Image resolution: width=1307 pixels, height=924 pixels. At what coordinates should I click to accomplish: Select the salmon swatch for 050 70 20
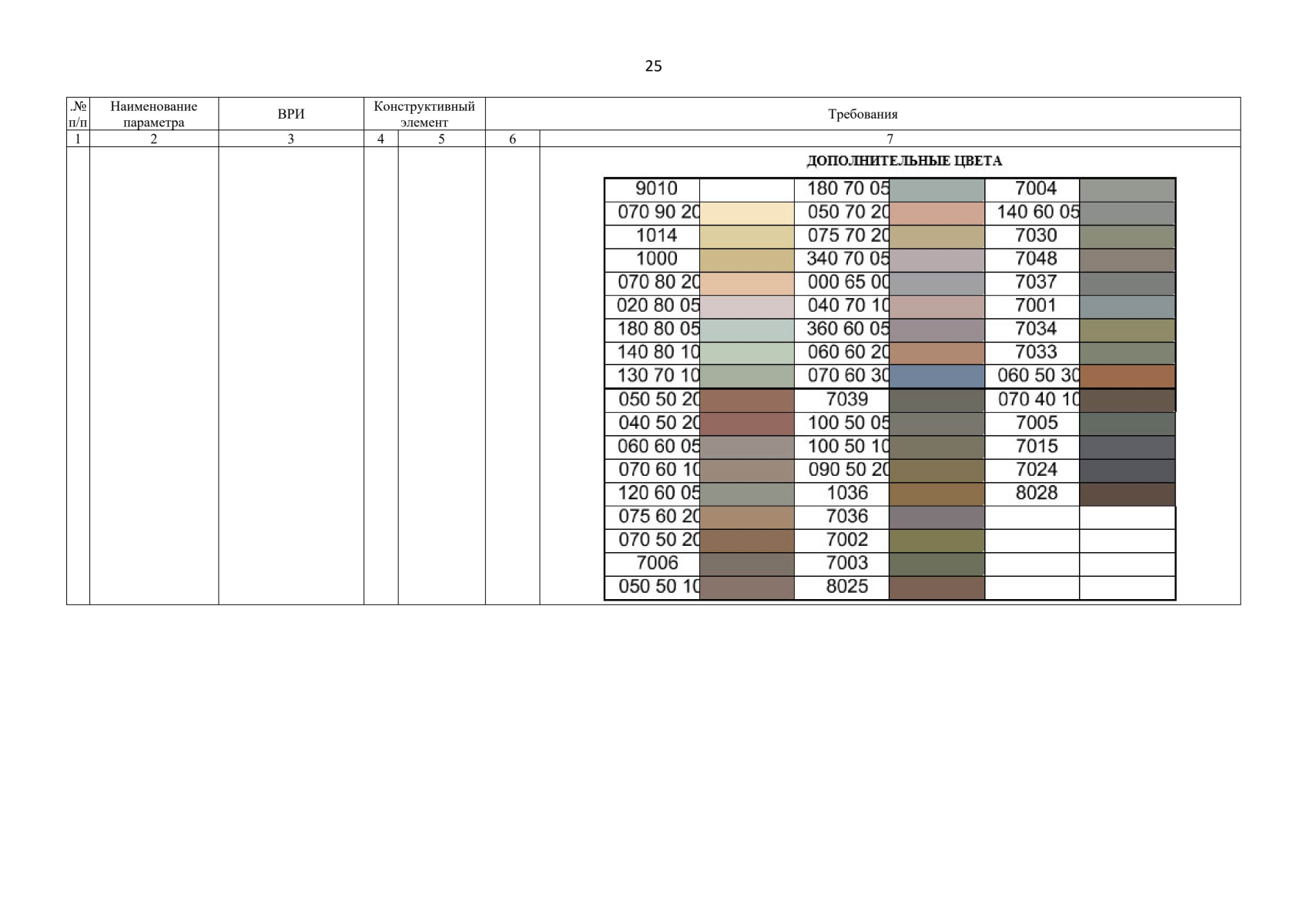click(937, 213)
